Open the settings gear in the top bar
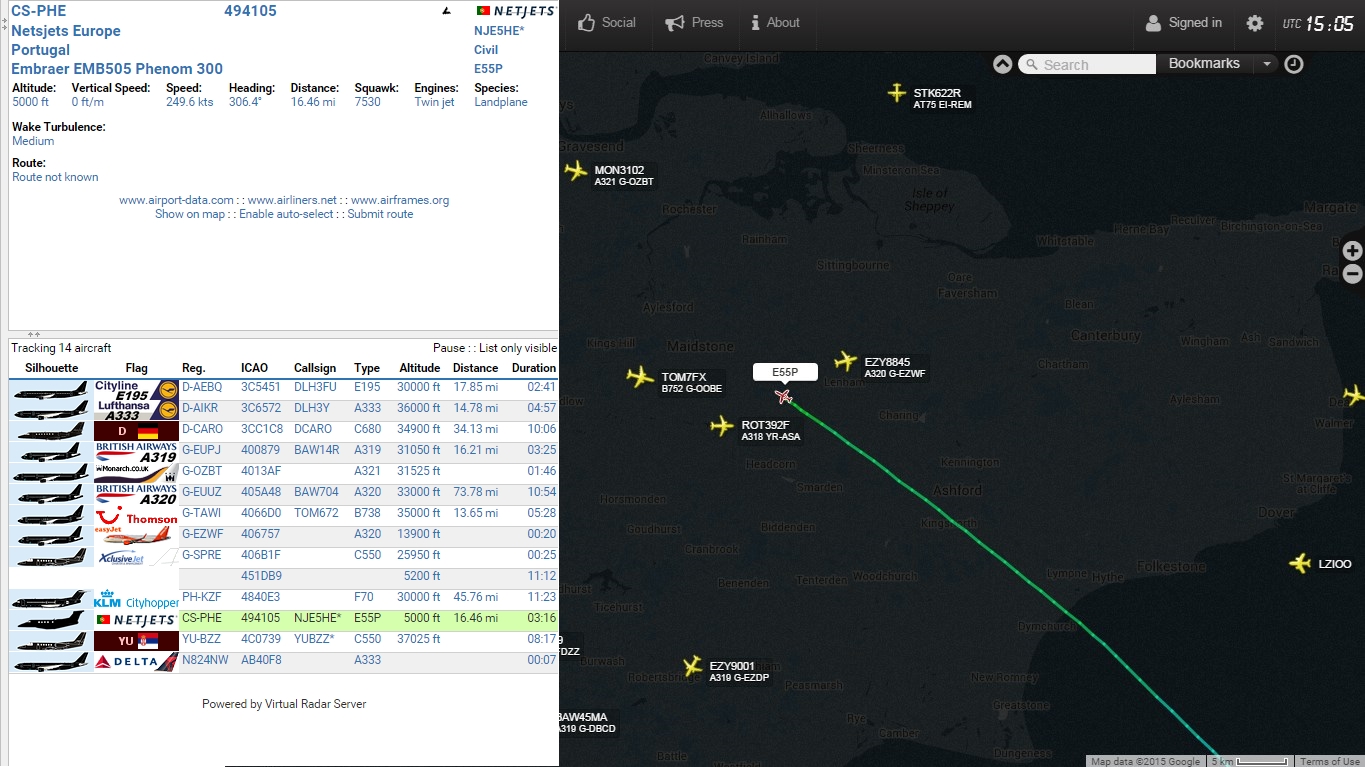Screen dimensions: 1365x767 point(1254,21)
